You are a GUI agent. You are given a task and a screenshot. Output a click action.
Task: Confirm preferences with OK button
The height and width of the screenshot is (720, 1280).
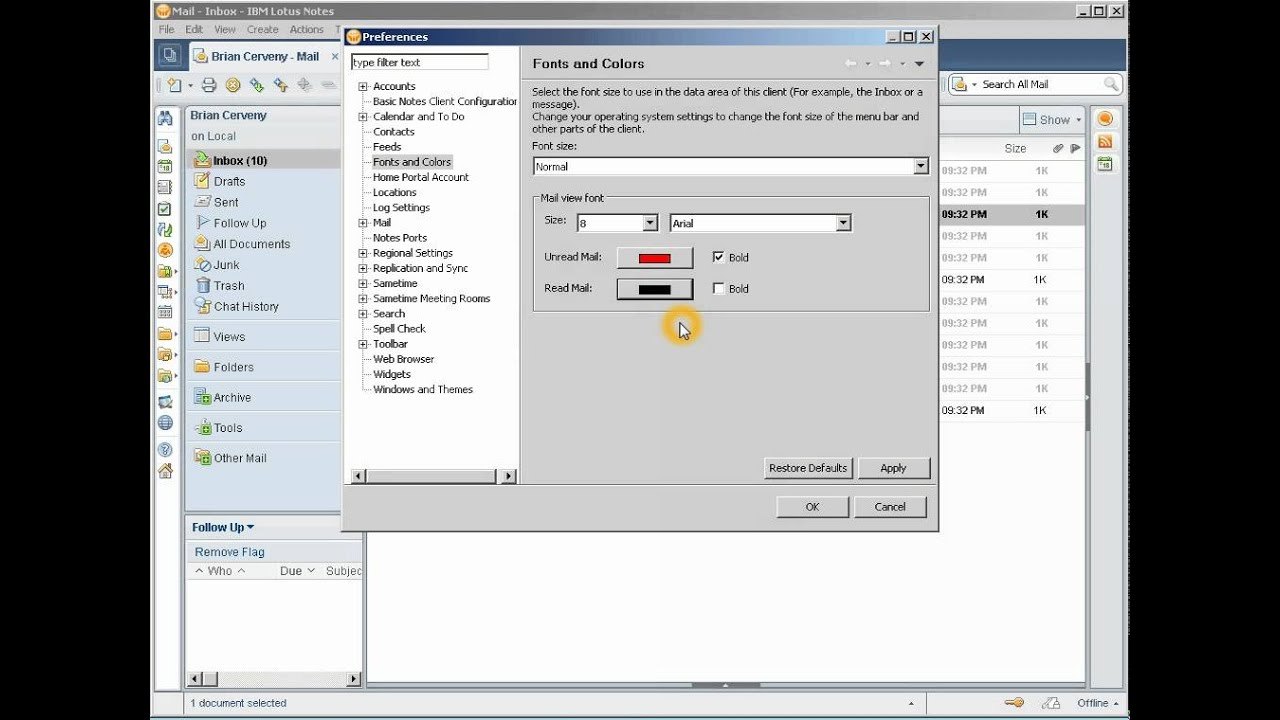812,507
